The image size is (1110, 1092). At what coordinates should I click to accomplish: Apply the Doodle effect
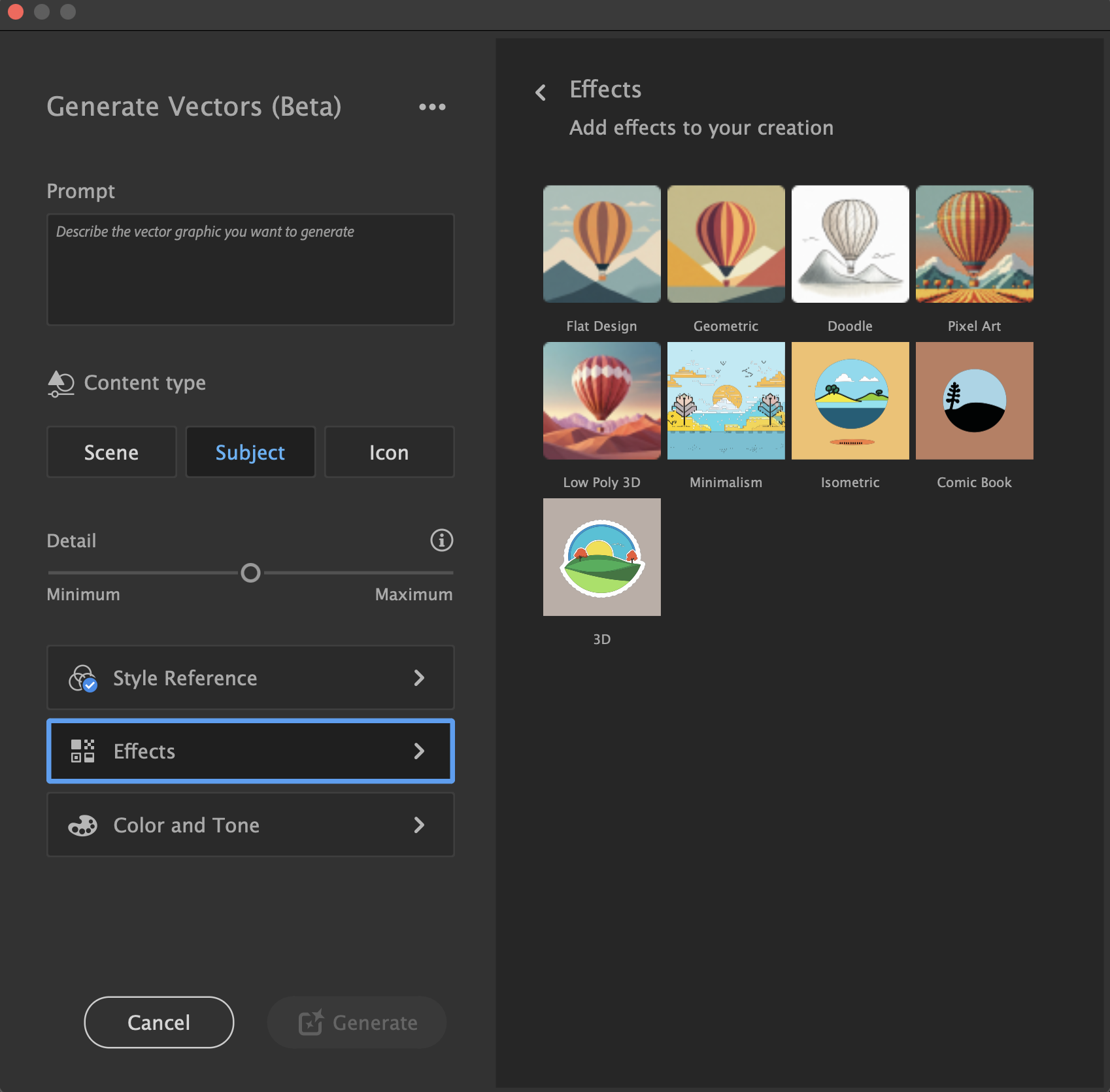(x=850, y=244)
